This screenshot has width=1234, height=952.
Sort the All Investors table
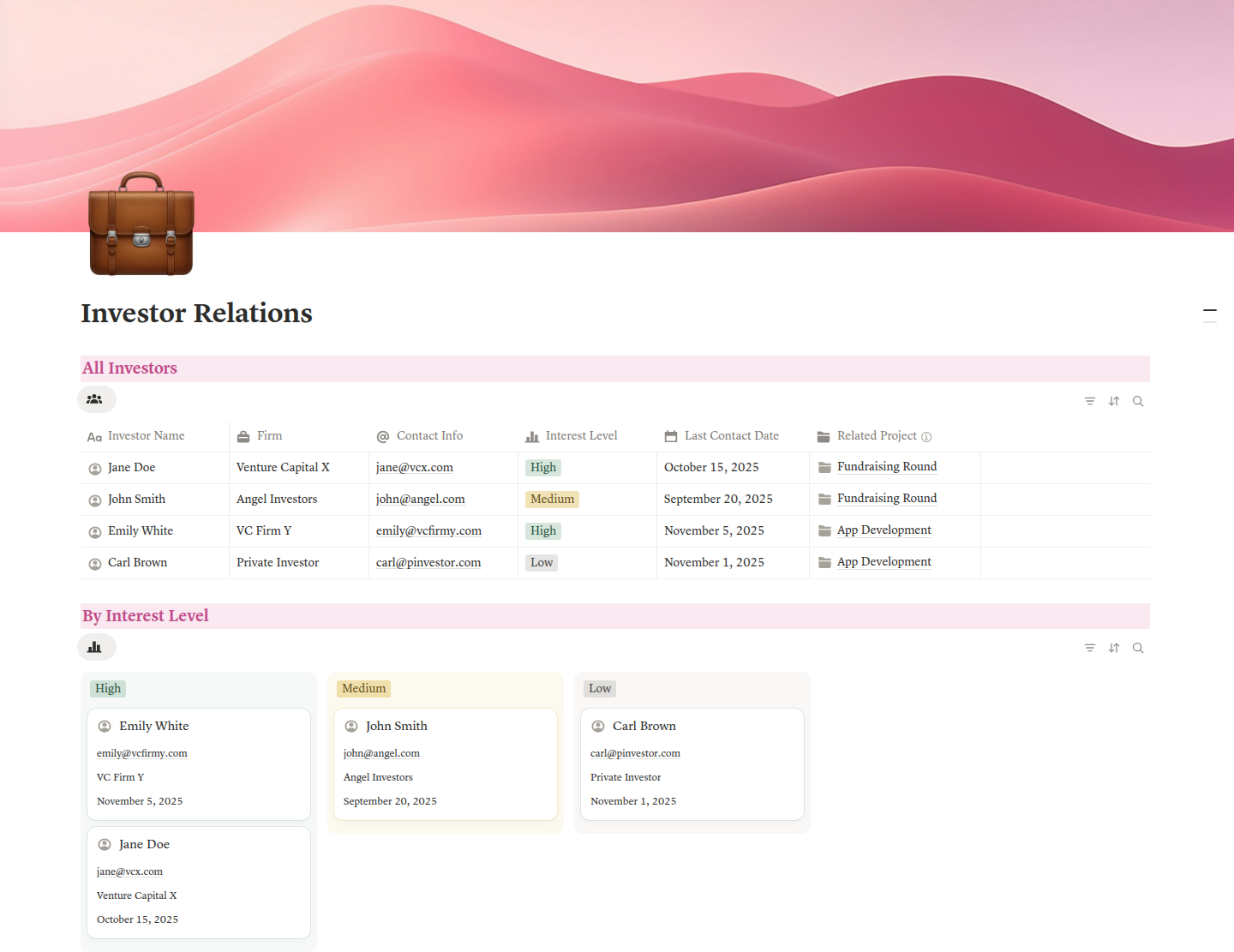1114,401
